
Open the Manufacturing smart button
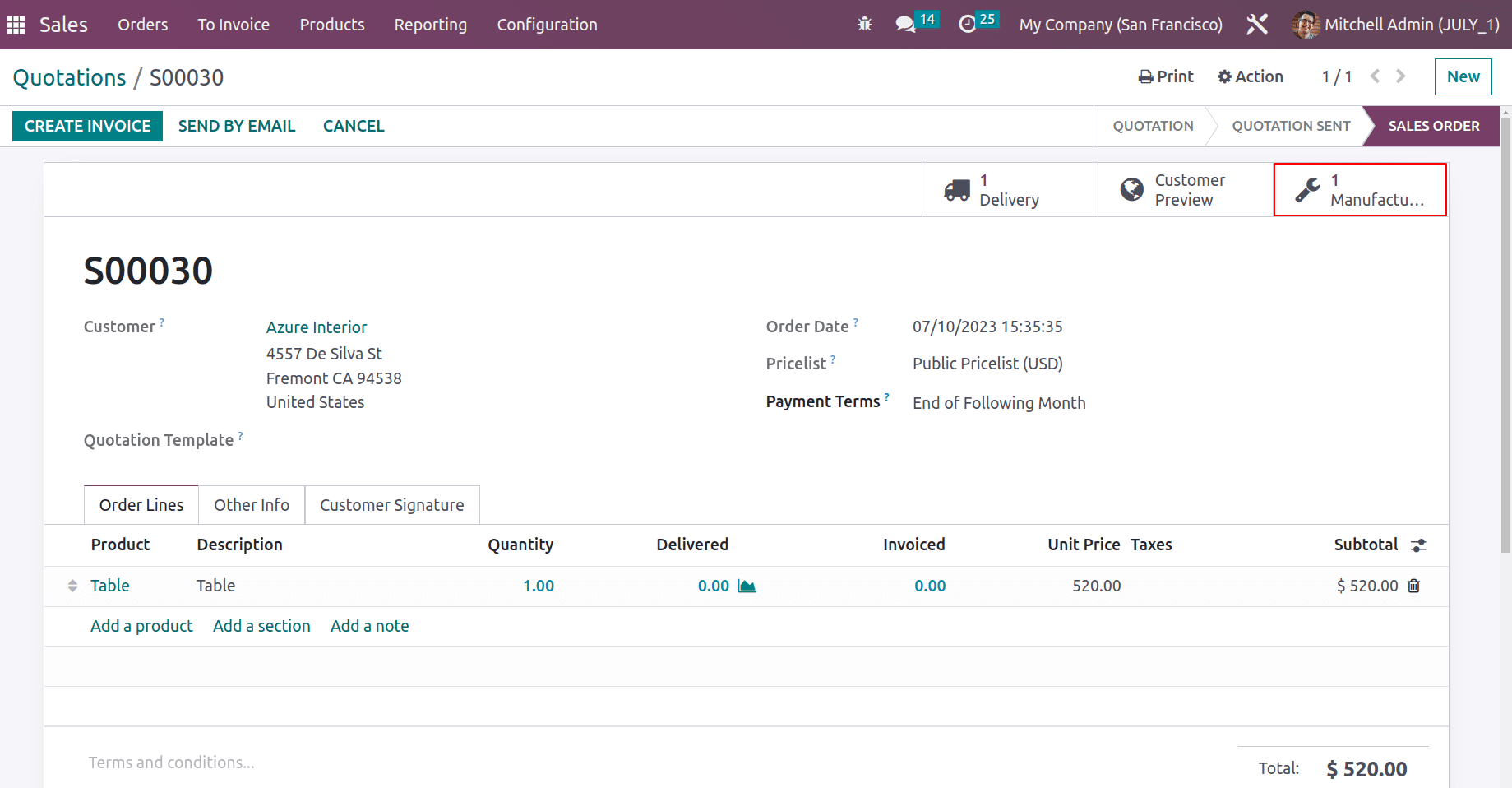pos(1360,190)
